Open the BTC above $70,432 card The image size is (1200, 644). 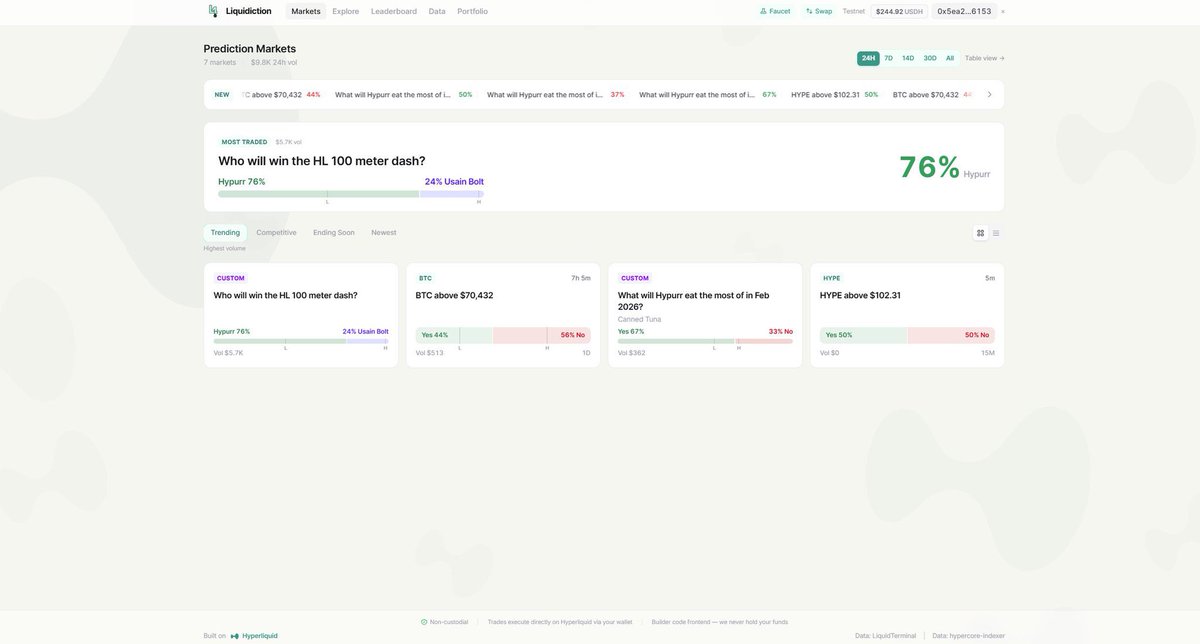click(503, 315)
